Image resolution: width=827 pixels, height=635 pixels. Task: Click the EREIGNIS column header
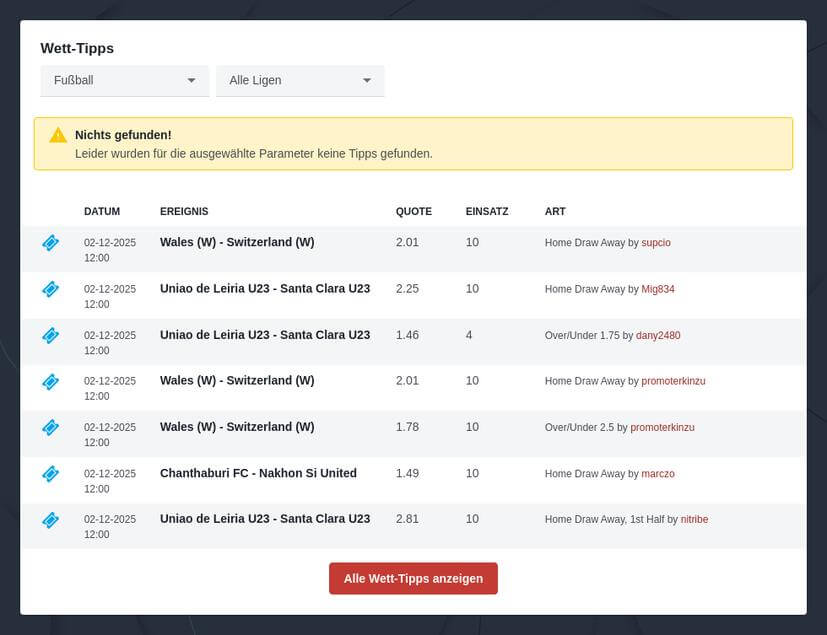pos(184,212)
